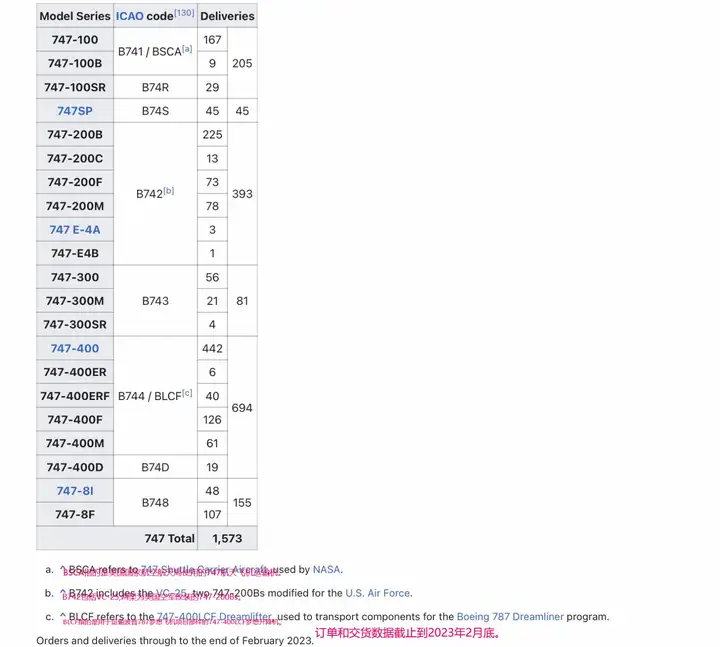Image resolution: width=720 pixels, height=647 pixels.
Task: Select the 393 subtotal cell
Action: click(x=242, y=194)
